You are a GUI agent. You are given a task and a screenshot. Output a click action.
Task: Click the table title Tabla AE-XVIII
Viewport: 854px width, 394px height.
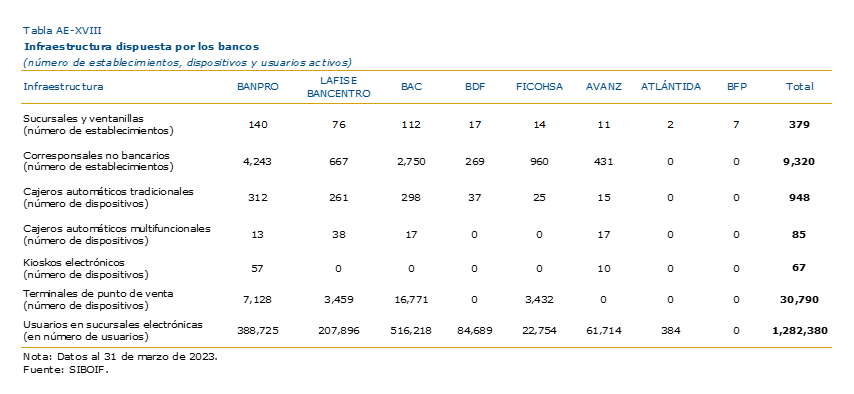point(62,31)
